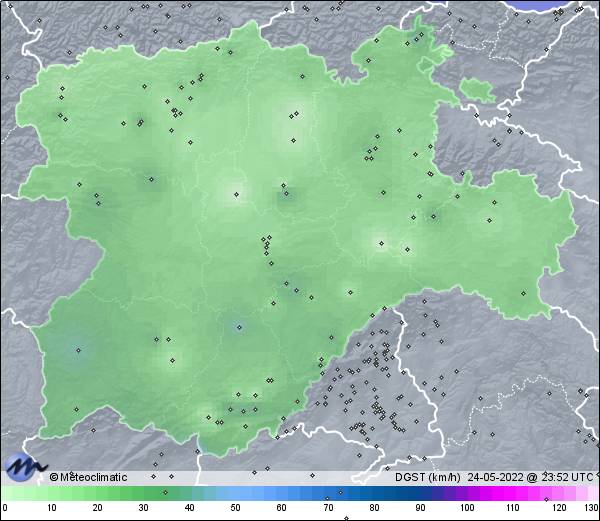Click the scale value 130

pos(592,508)
